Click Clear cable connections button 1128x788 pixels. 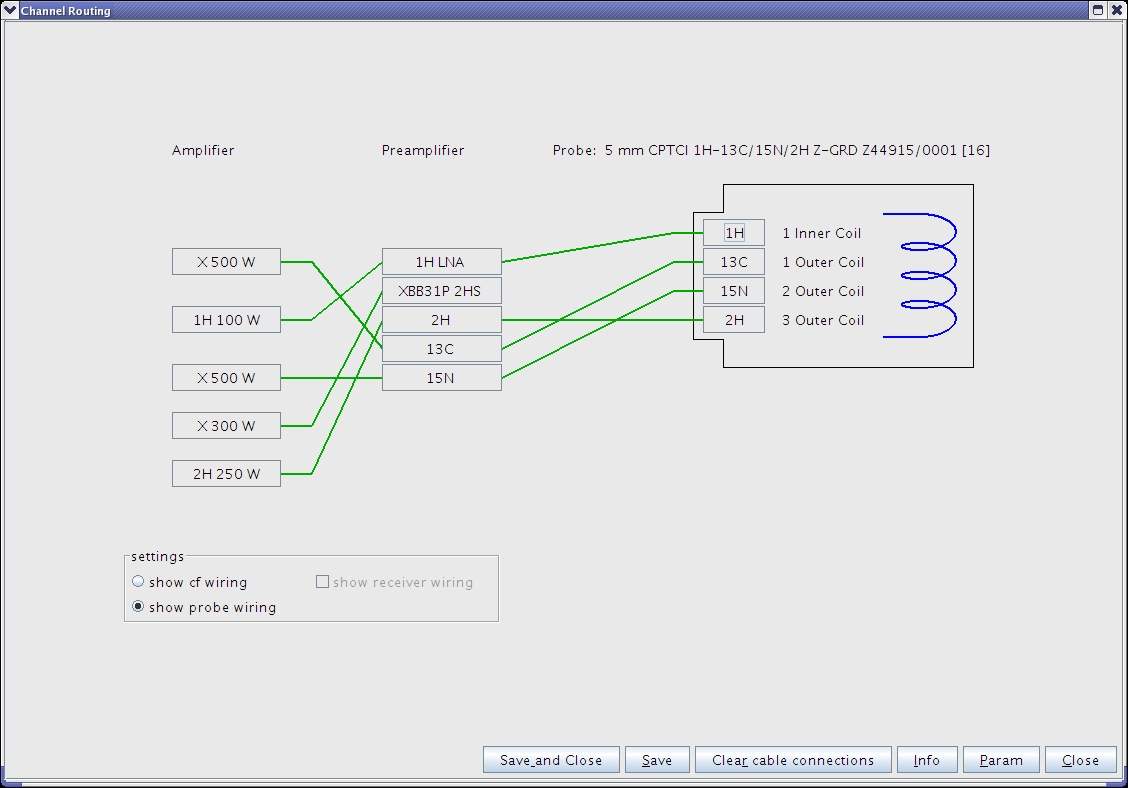pos(792,760)
